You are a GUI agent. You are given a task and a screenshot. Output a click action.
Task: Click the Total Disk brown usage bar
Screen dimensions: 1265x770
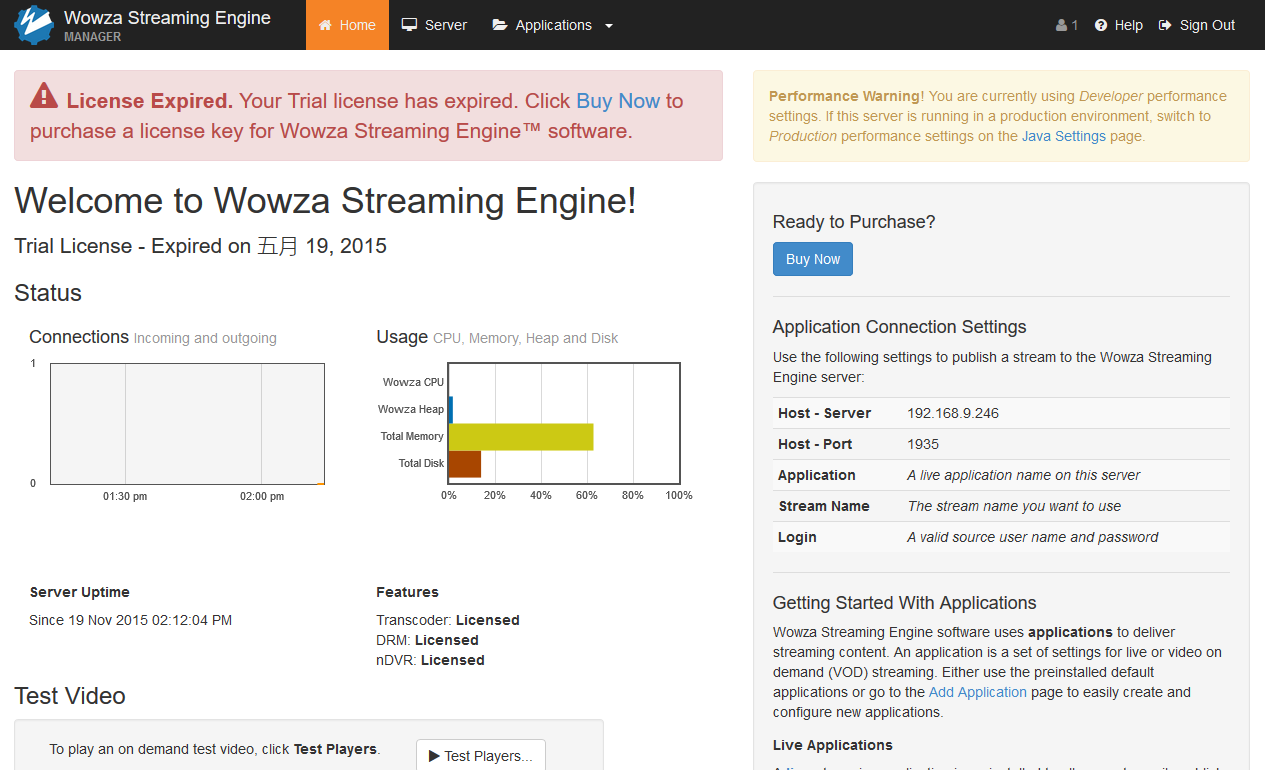pyautogui.click(x=465, y=464)
